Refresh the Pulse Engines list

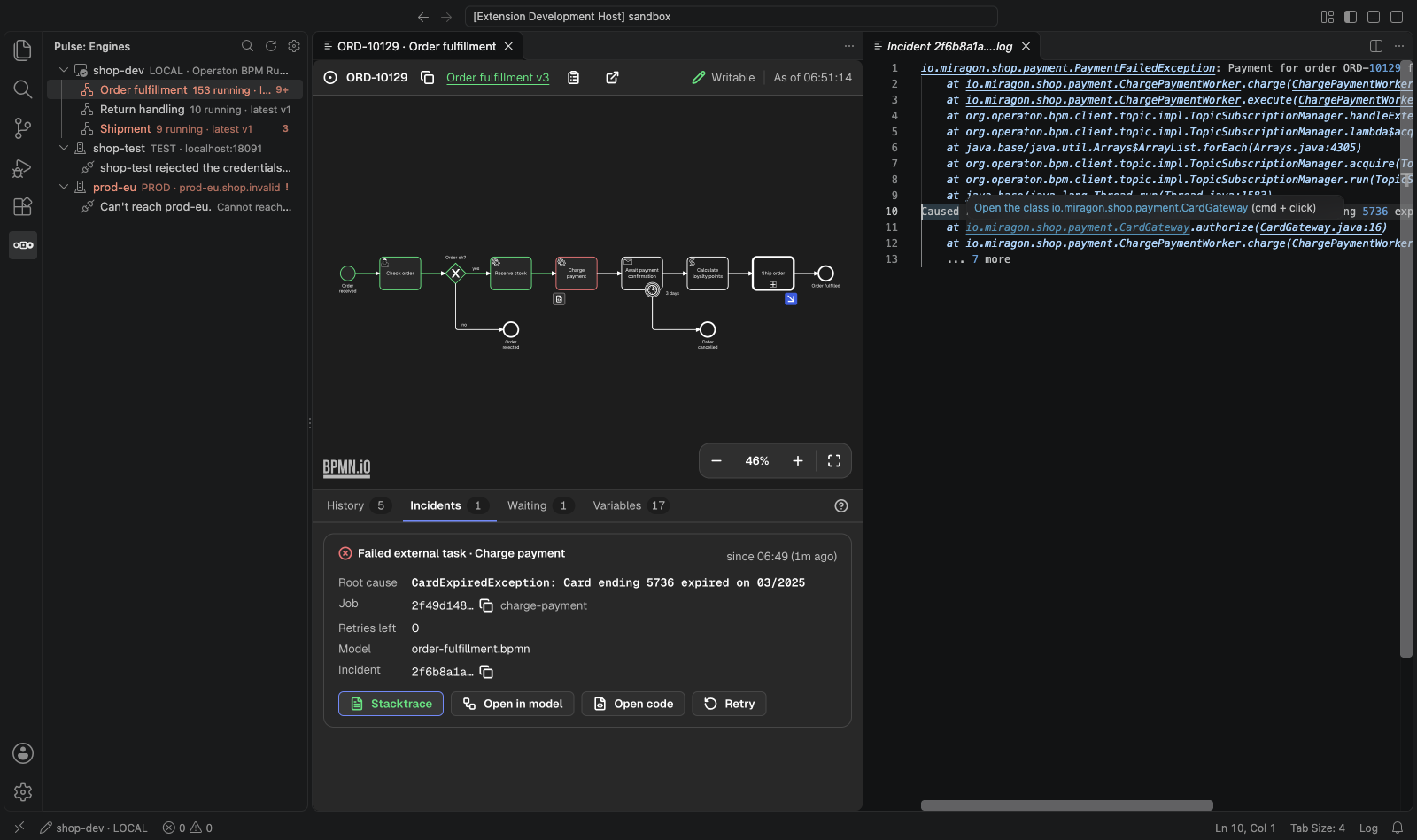[x=271, y=46]
